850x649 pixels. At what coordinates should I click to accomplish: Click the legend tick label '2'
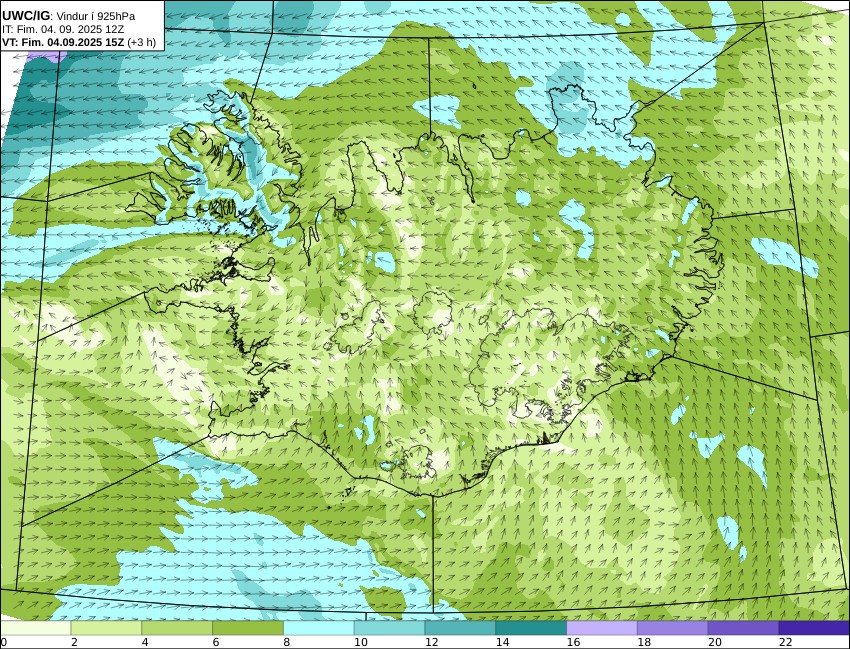click(74, 642)
